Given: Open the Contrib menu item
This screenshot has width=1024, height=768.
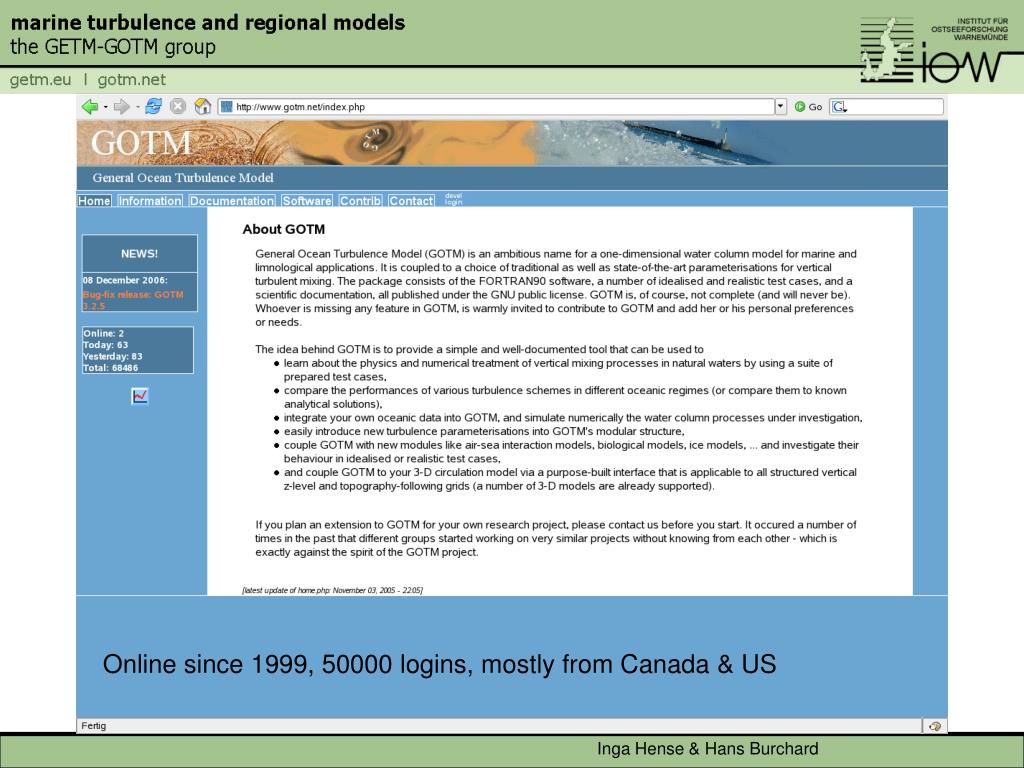Looking at the screenshot, I should (360, 200).
